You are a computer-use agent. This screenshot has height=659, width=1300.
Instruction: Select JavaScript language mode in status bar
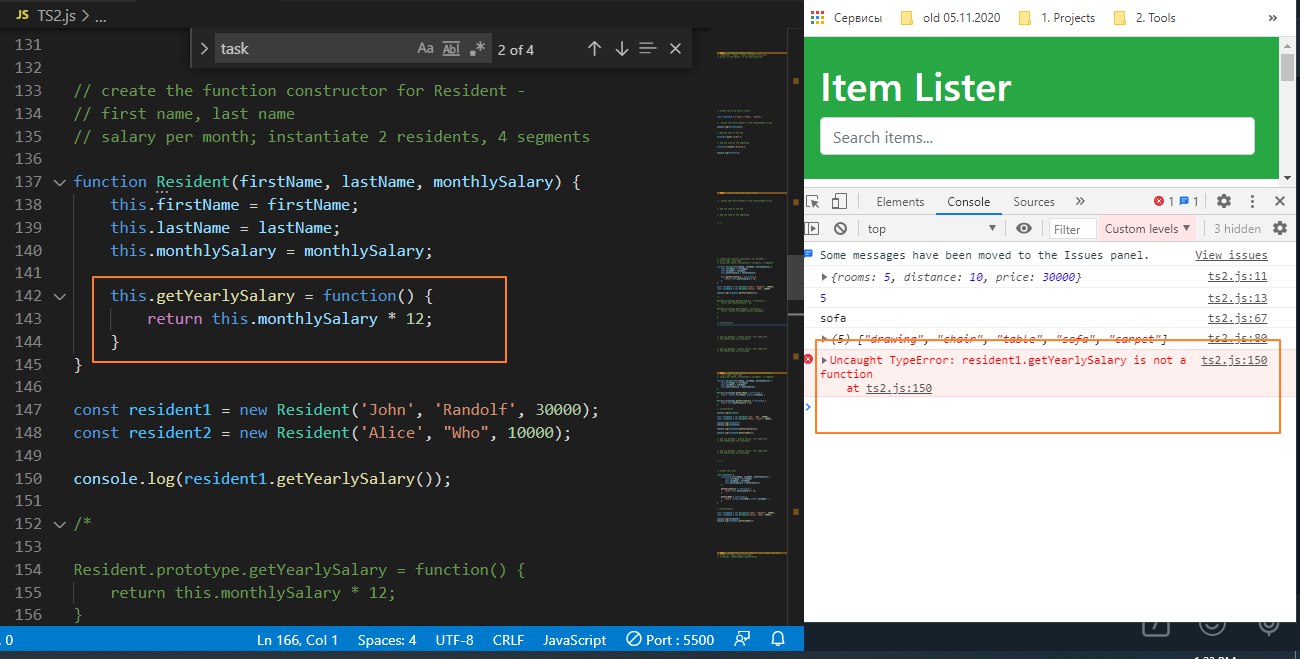(575, 640)
